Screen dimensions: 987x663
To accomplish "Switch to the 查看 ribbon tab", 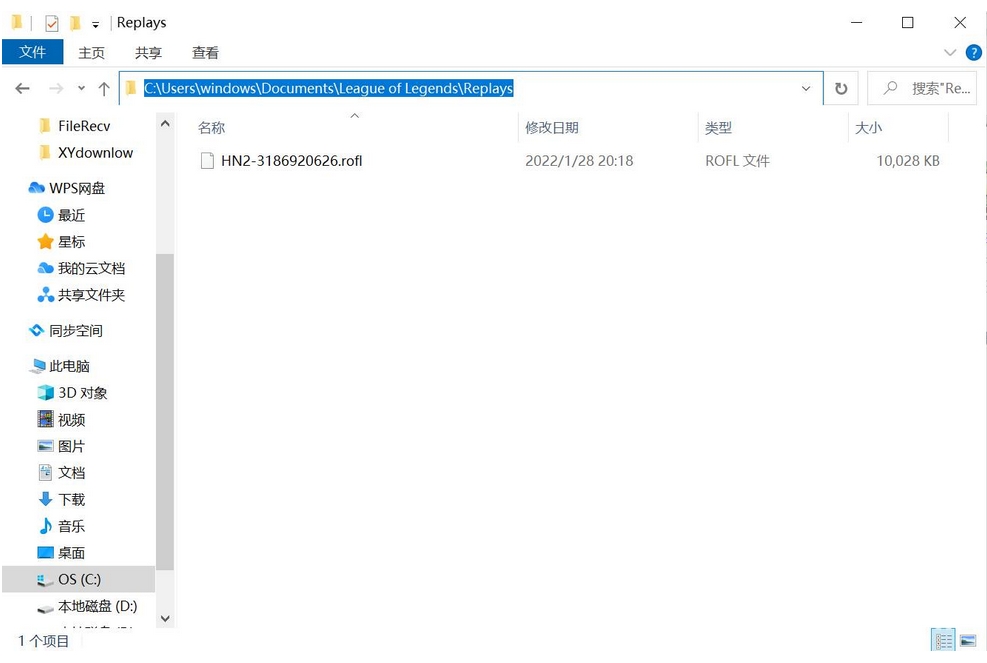I will (x=205, y=53).
